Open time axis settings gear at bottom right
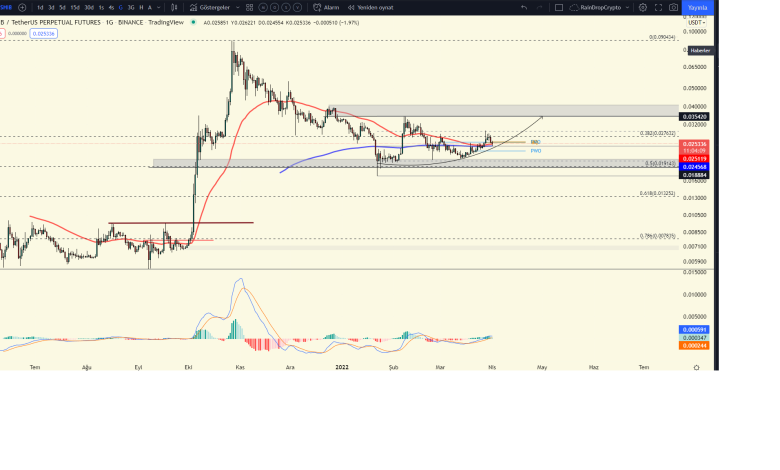Screen dimensions: 780x470 click(696, 367)
